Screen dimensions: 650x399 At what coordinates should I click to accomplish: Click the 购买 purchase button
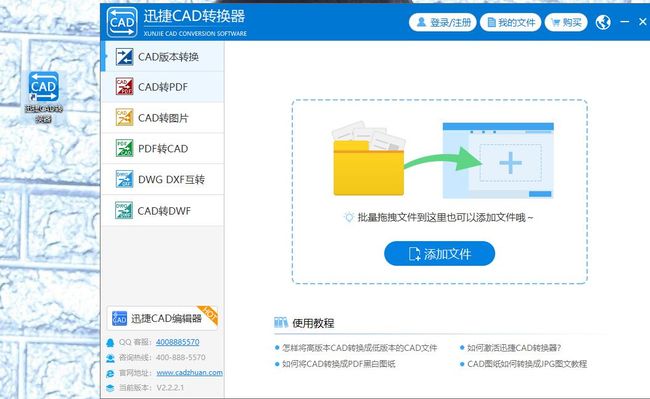(566, 22)
